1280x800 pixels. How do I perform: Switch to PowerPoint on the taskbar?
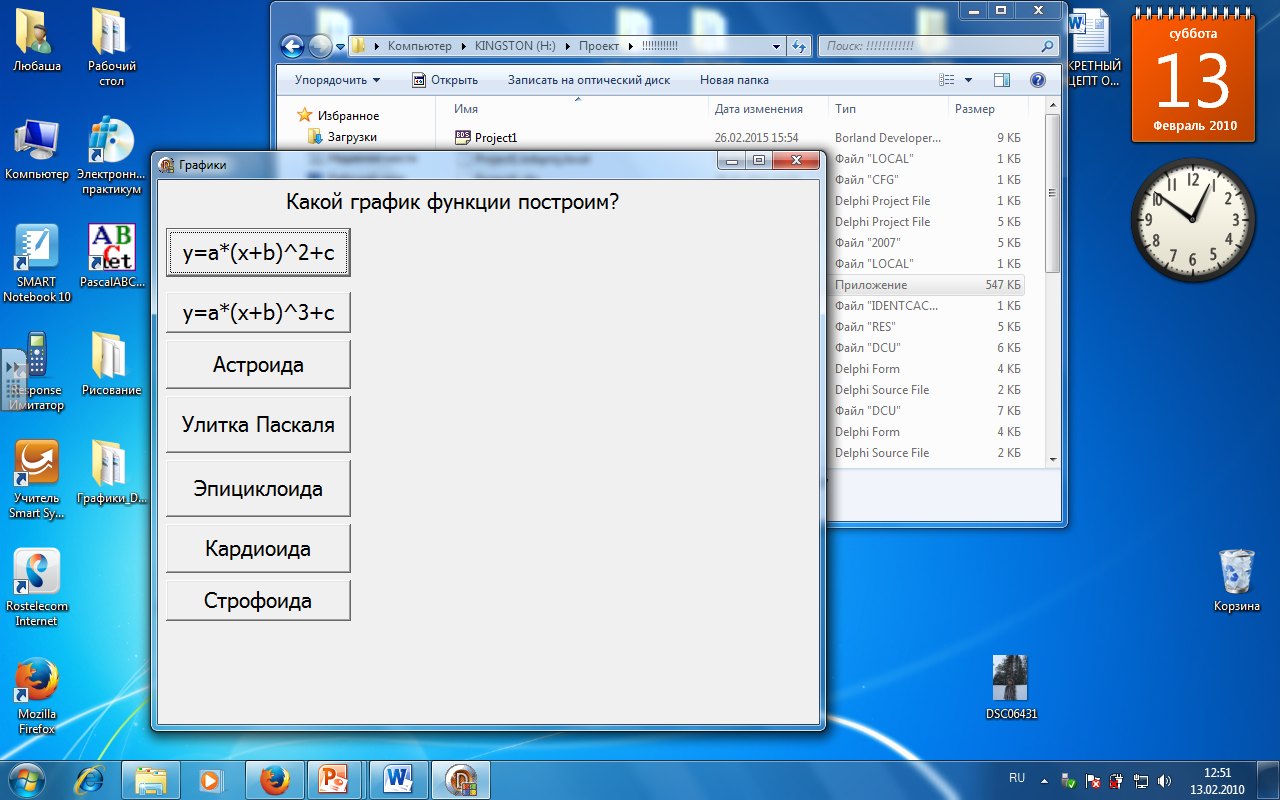pyautogui.click(x=336, y=779)
